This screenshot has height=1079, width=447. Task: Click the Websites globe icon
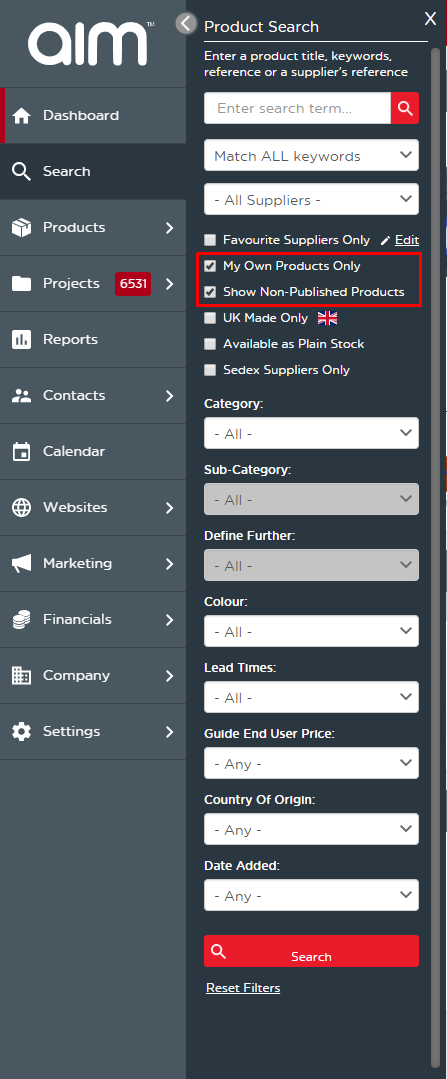coord(21,507)
